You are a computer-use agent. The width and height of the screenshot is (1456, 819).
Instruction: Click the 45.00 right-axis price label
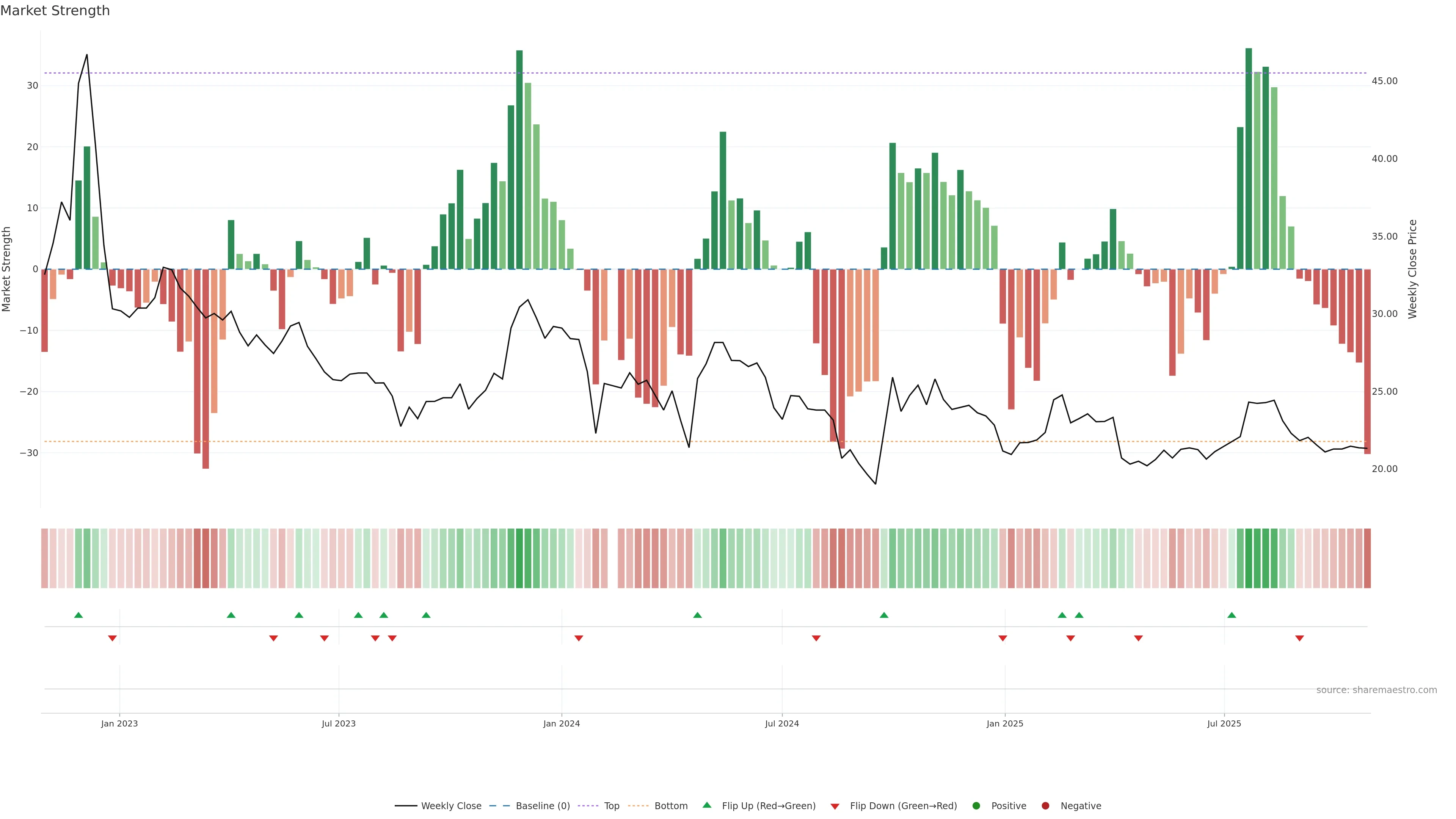(1384, 81)
